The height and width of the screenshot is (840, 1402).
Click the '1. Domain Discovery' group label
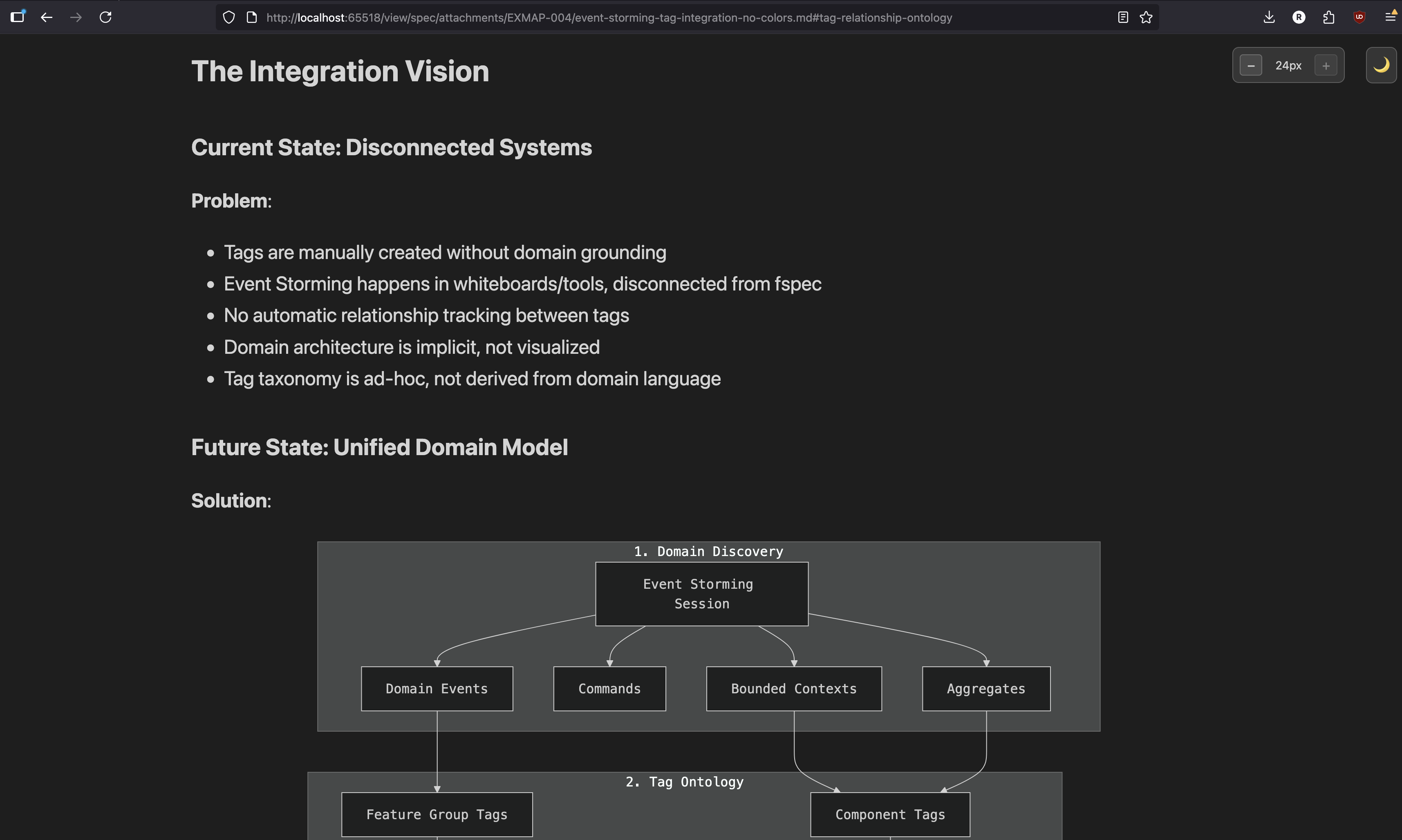[x=708, y=552]
